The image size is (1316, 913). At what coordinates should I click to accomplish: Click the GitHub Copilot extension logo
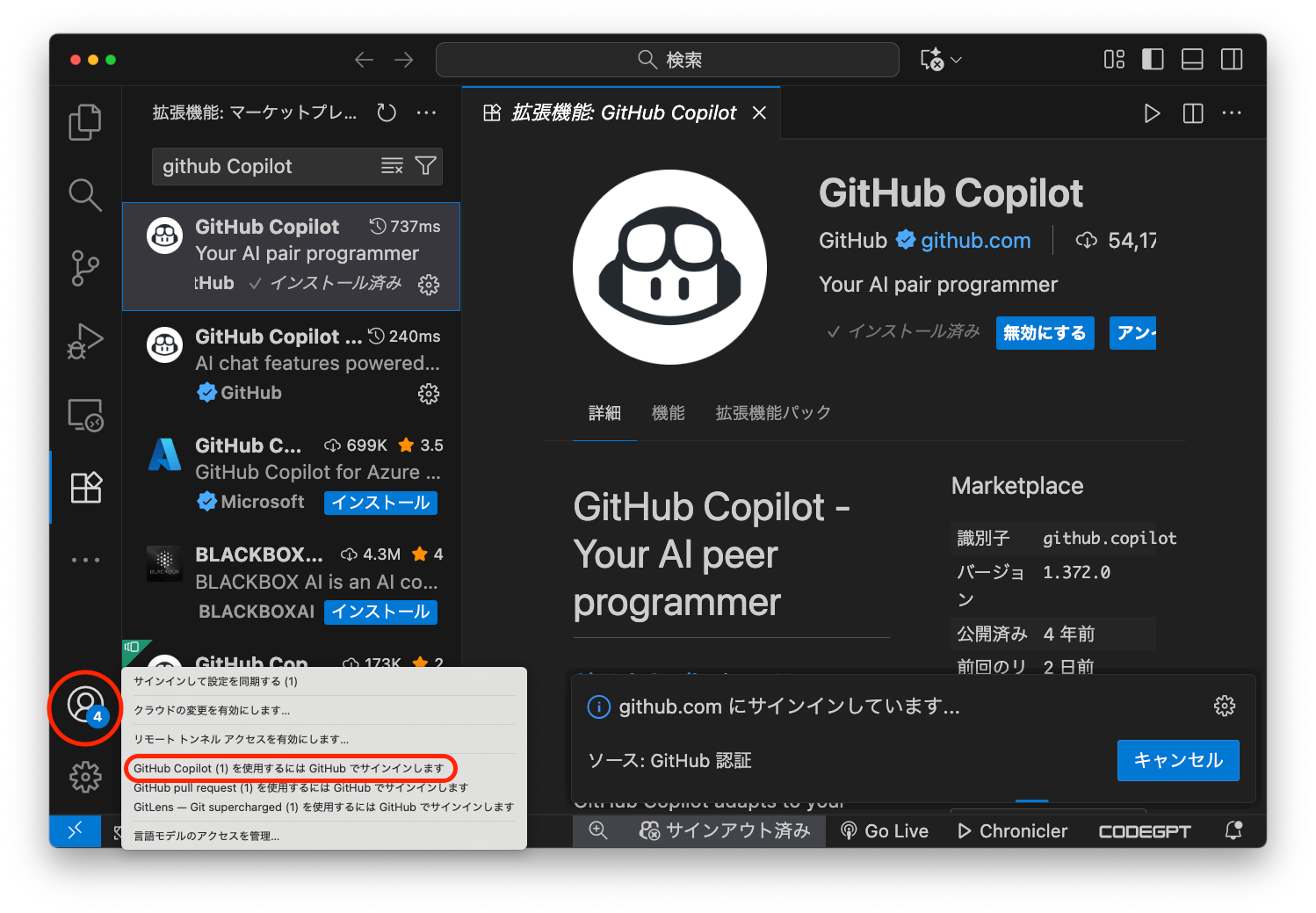pos(669,267)
